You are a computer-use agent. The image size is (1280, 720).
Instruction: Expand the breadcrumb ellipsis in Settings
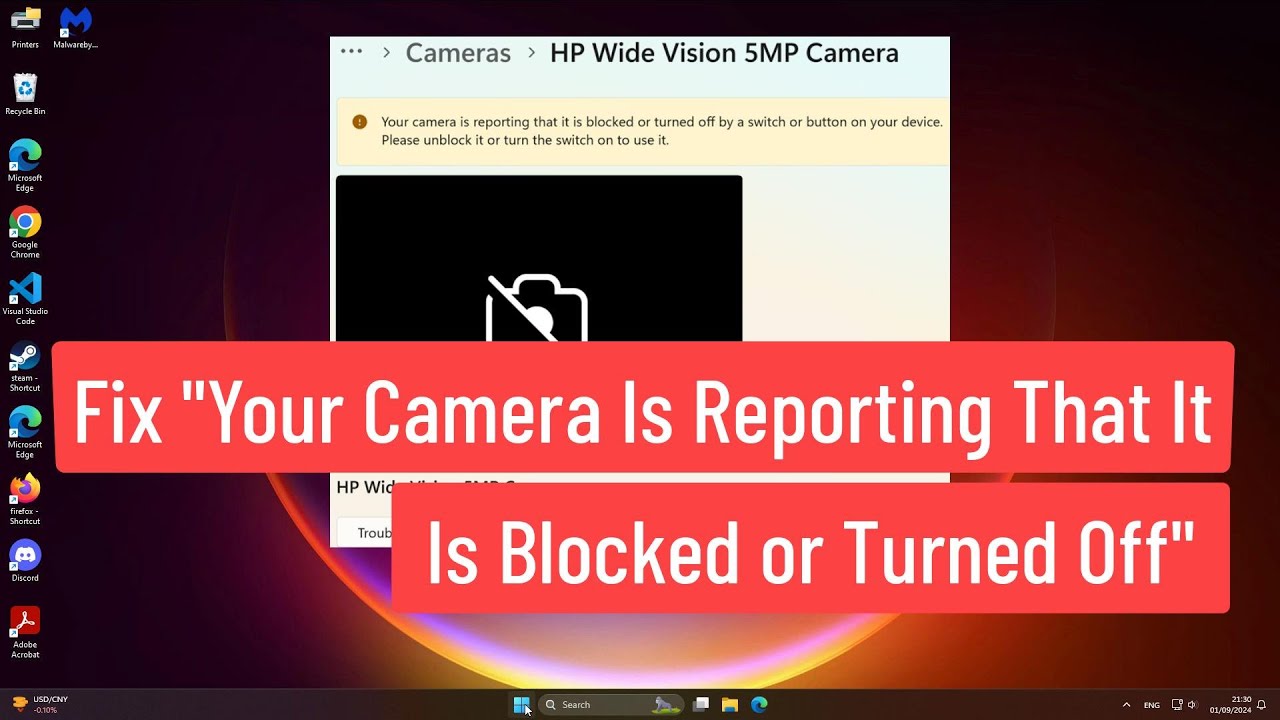point(351,52)
